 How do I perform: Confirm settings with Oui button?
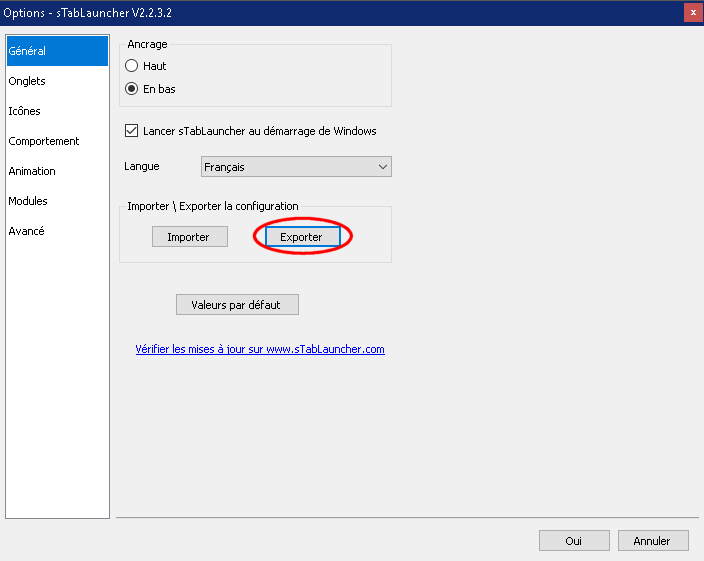[574, 541]
